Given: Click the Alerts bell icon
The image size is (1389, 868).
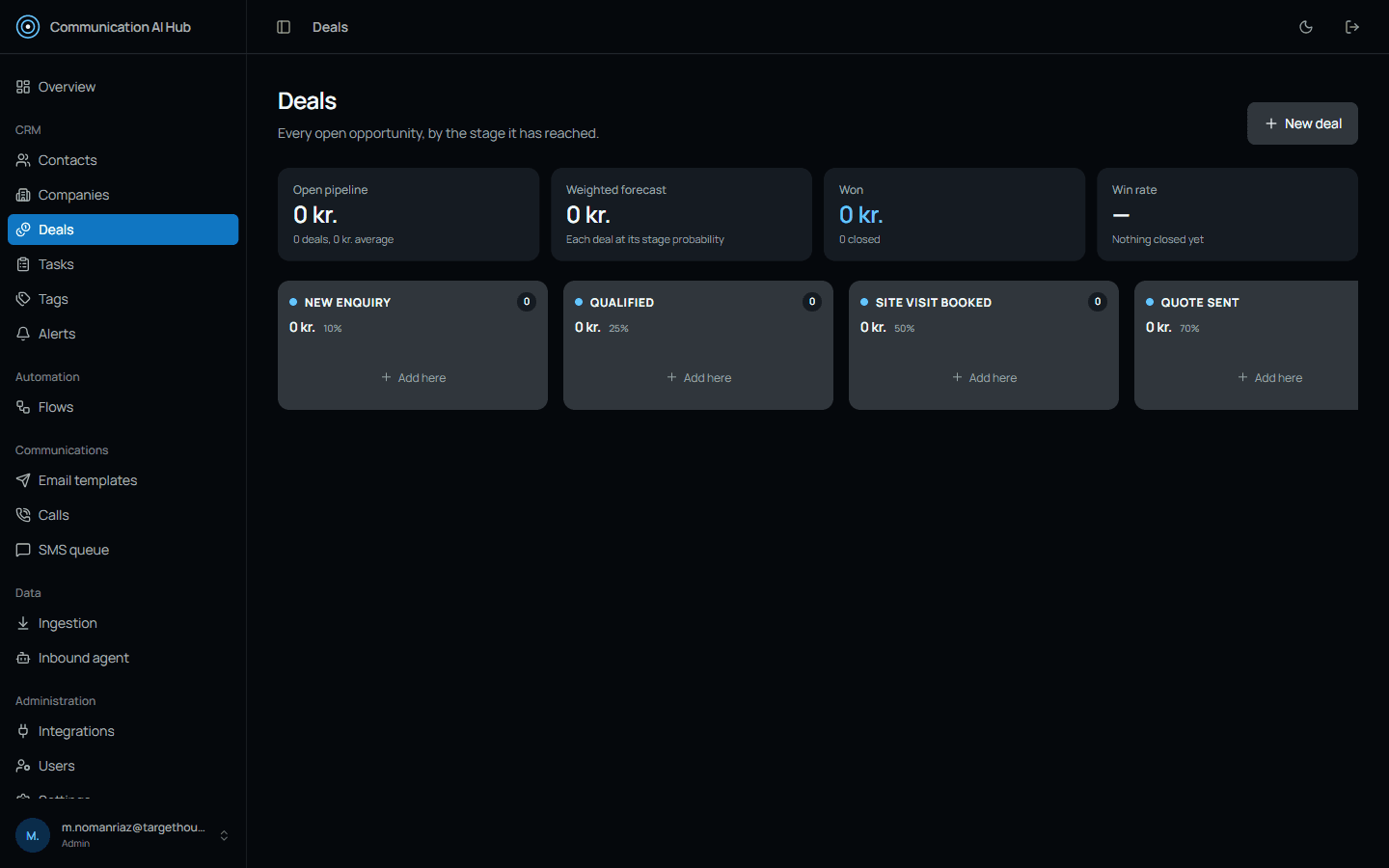Looking at the screenshot, I should click(23, 334).
